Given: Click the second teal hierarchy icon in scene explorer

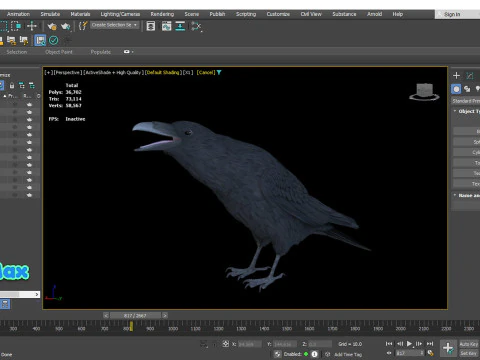Looking at the screenshot, I should coord(32,86).
